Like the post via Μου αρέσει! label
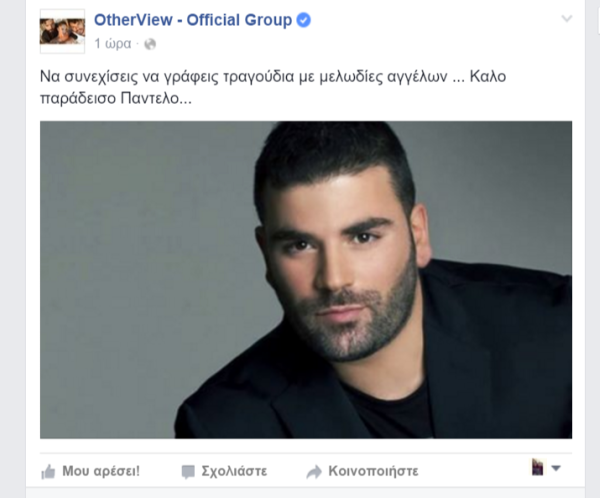The height and width of the screenshot is (498, 600). point(101,471)
